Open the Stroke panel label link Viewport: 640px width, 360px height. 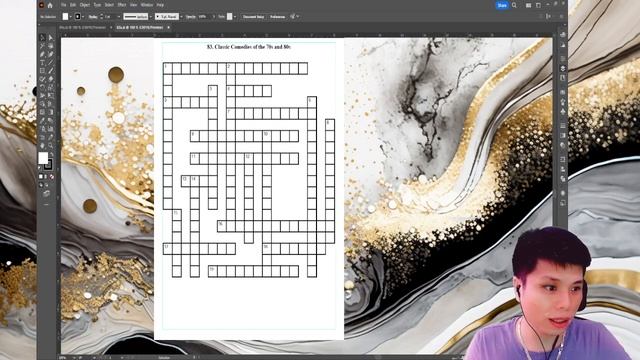[93, 17]
